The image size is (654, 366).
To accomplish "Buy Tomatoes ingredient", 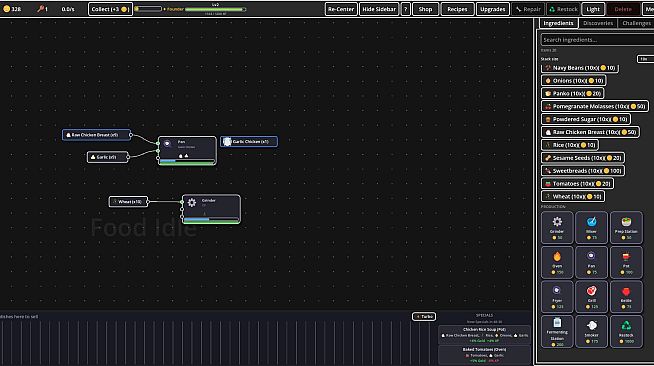I will click(x=578, y=184).
